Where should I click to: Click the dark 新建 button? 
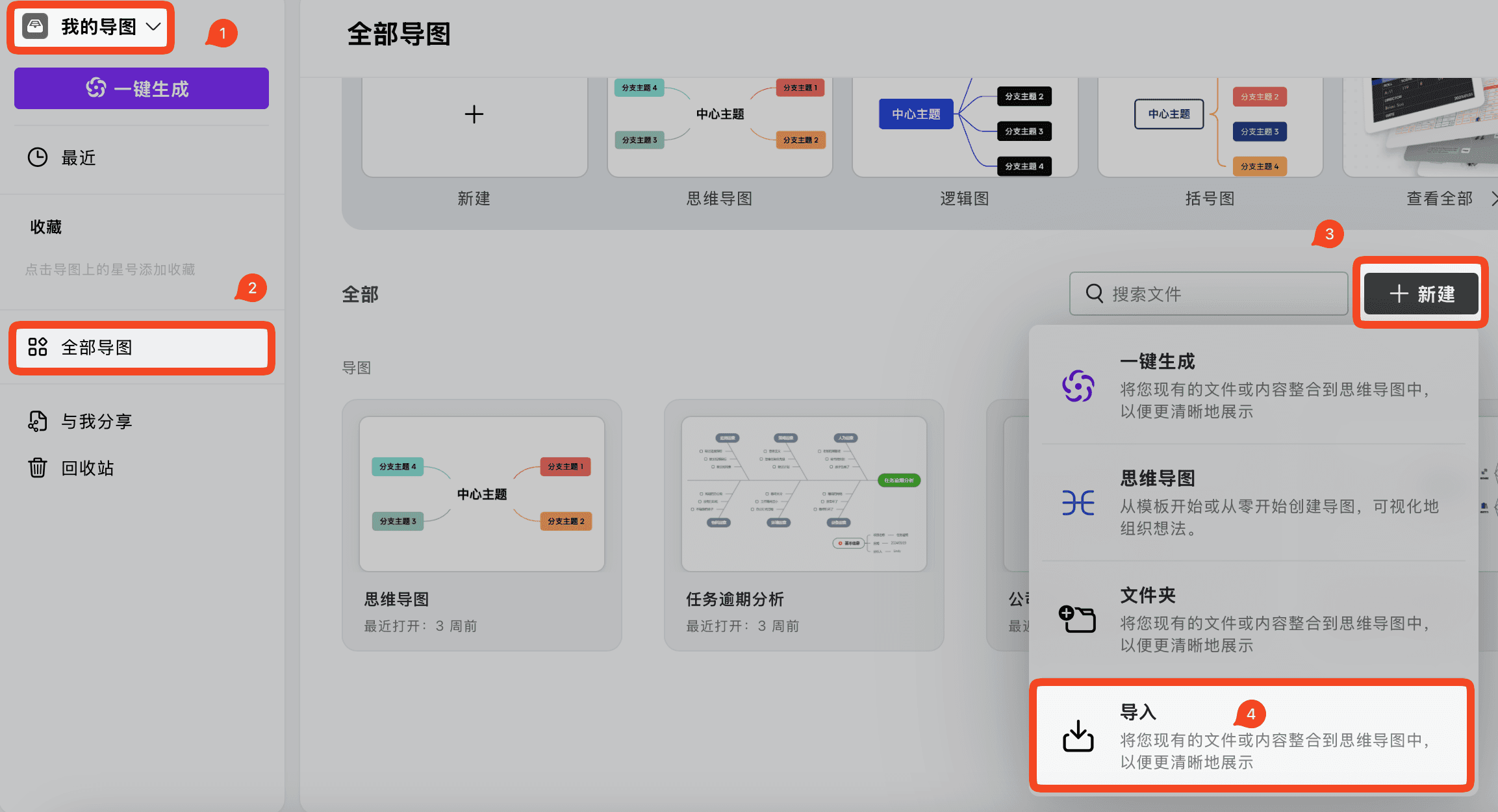(1421, 294)
